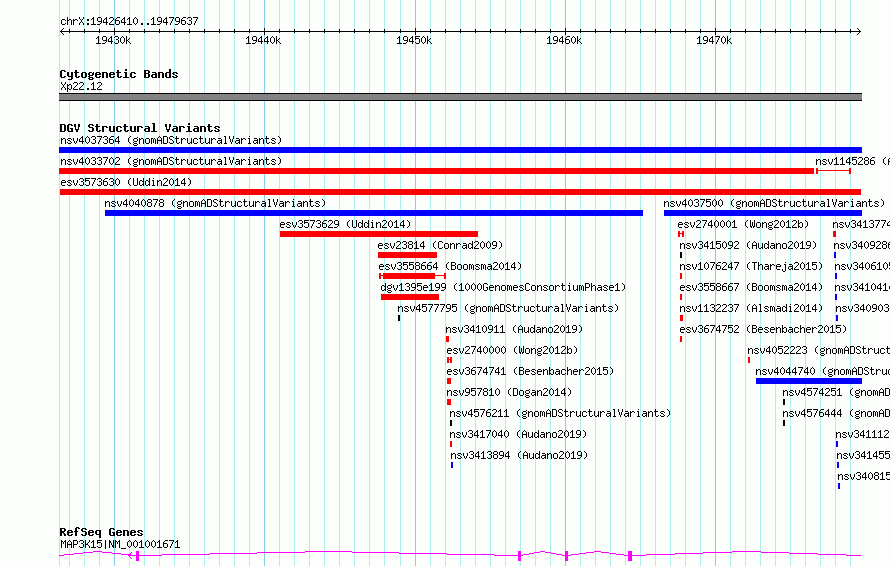Viewport: 890px width, 566px height.
Task: Select esv3558667 (Boomsma2014) label
Action: click(x=751, y=287)
